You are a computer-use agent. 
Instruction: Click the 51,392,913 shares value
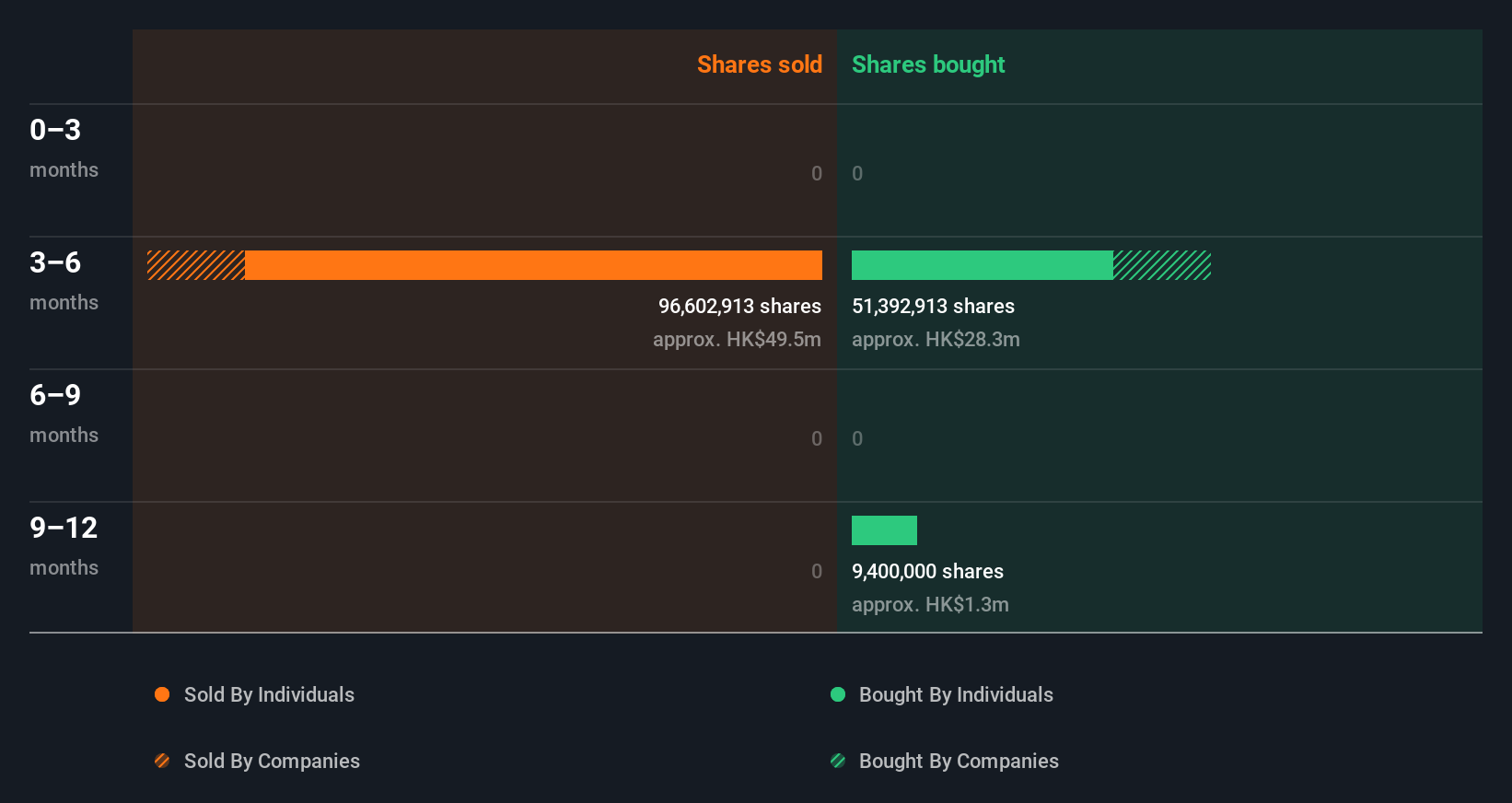click(933, 306)
